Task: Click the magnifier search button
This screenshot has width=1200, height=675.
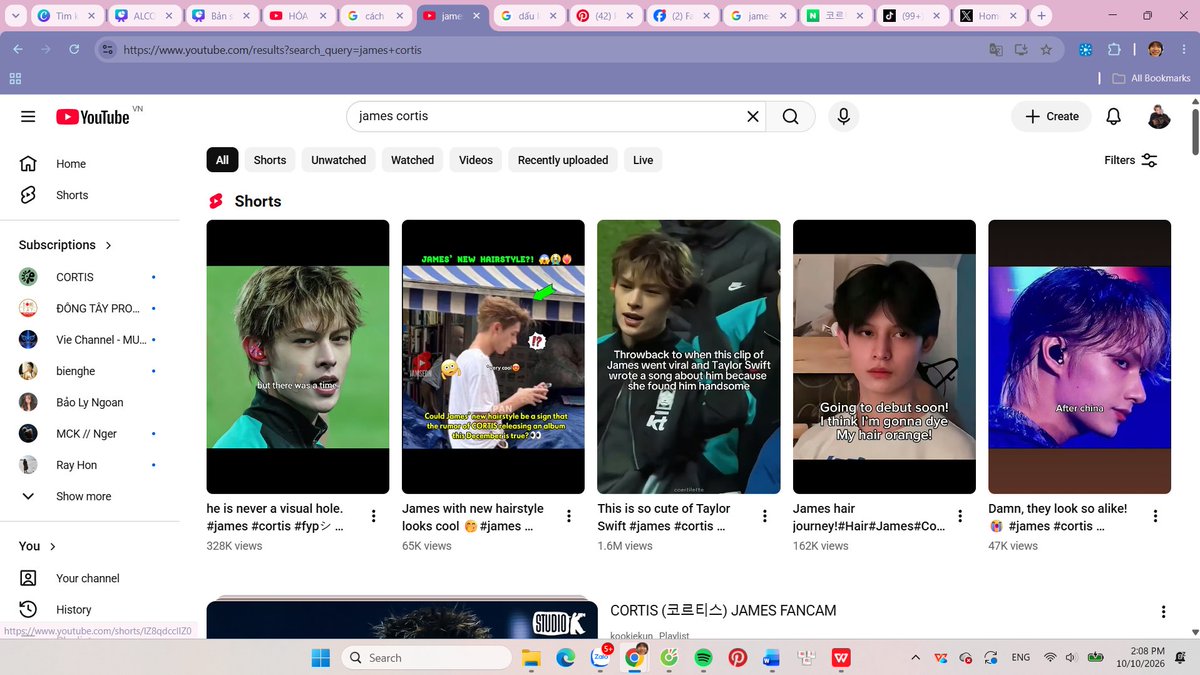Action: pyautogui.click(x=791, y=117)
